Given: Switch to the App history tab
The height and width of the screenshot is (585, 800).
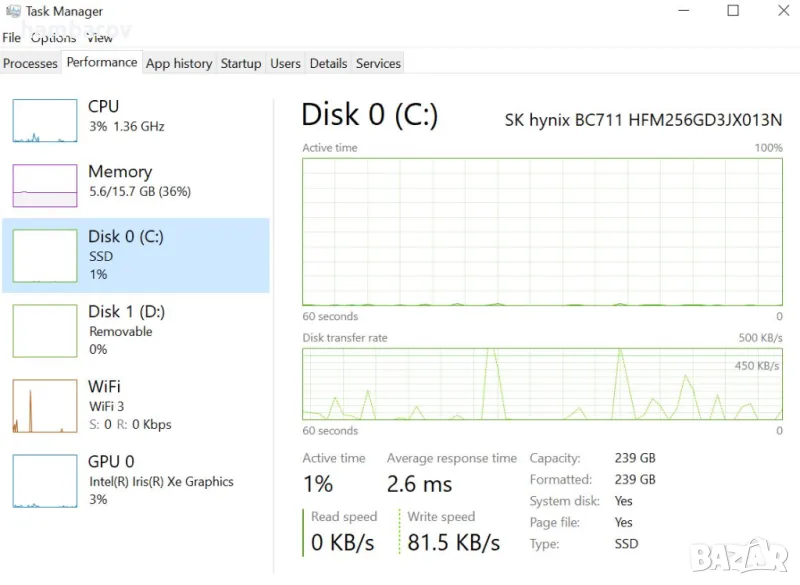Looking at the screenshot, I should 179,63.
